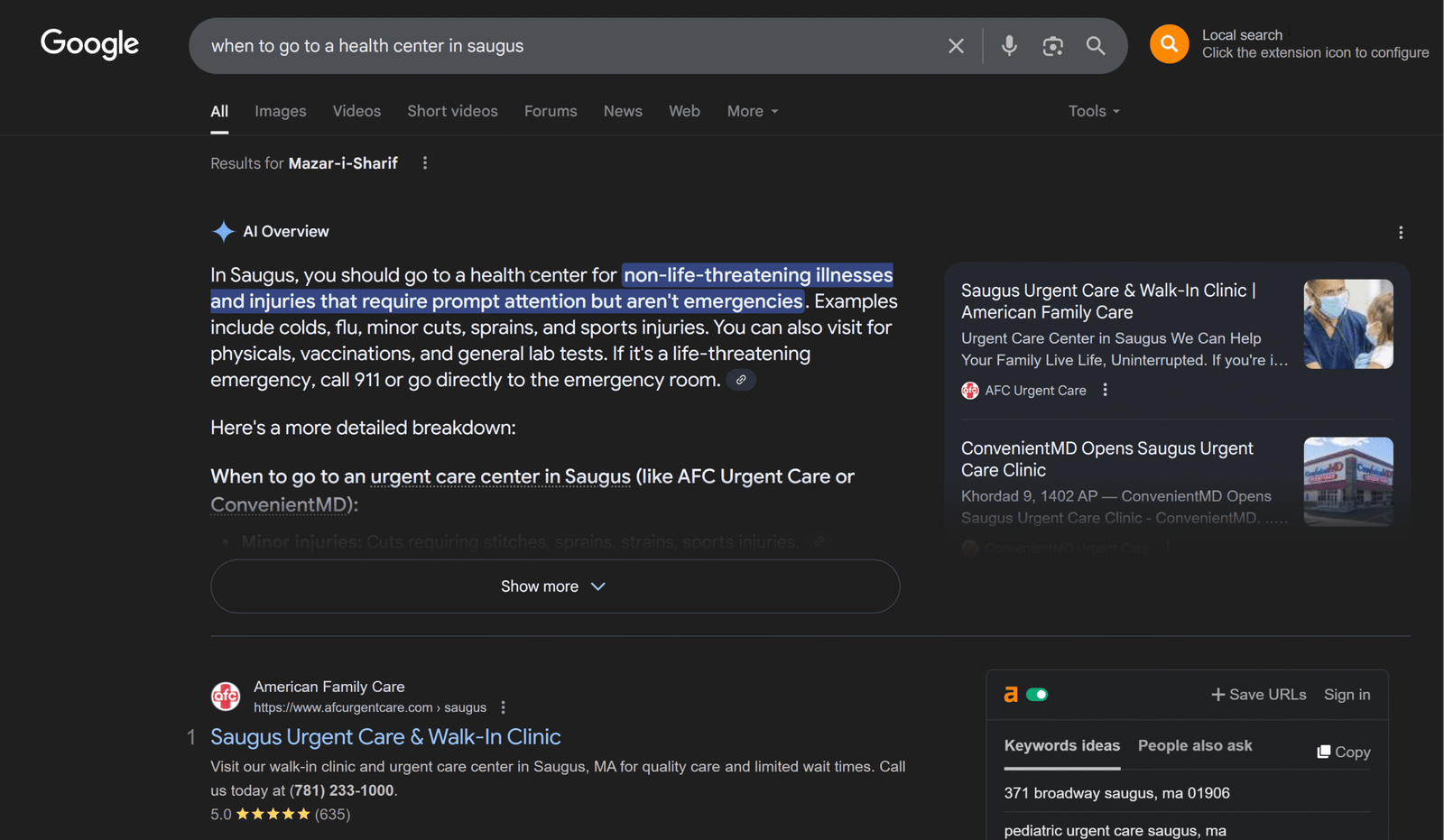This screenshot has width=1444, height=840.
Task: Open the Tools dropdown
Action: 1094,111
